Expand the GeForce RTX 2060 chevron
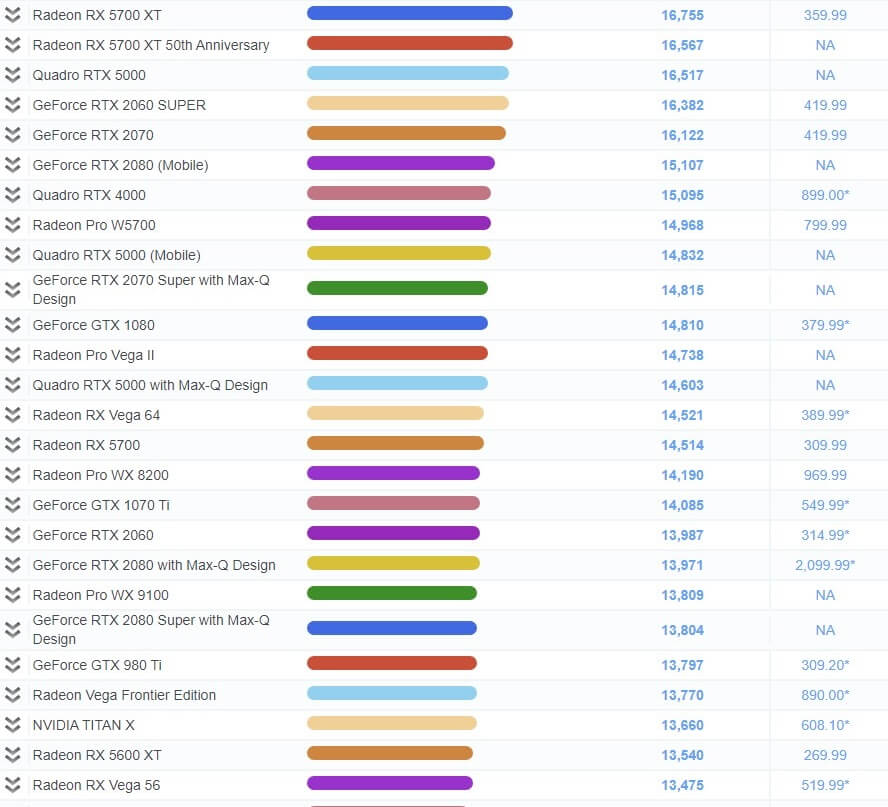The image size is (888, 807). 12,535
